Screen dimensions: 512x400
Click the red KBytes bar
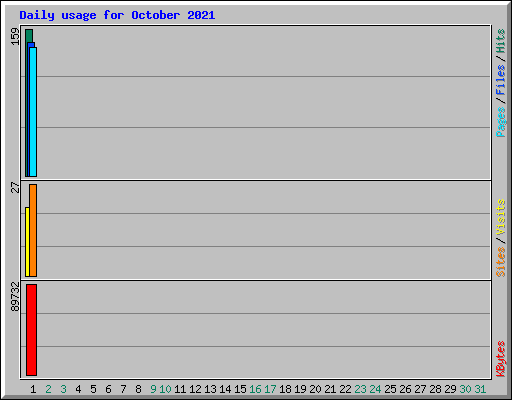[x=31, y=330]
